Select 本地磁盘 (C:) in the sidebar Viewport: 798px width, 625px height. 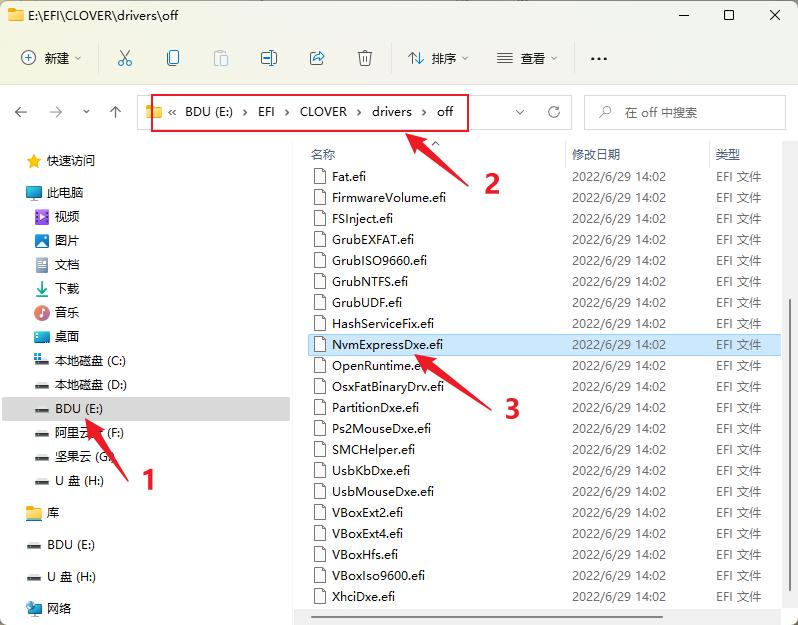90,360
